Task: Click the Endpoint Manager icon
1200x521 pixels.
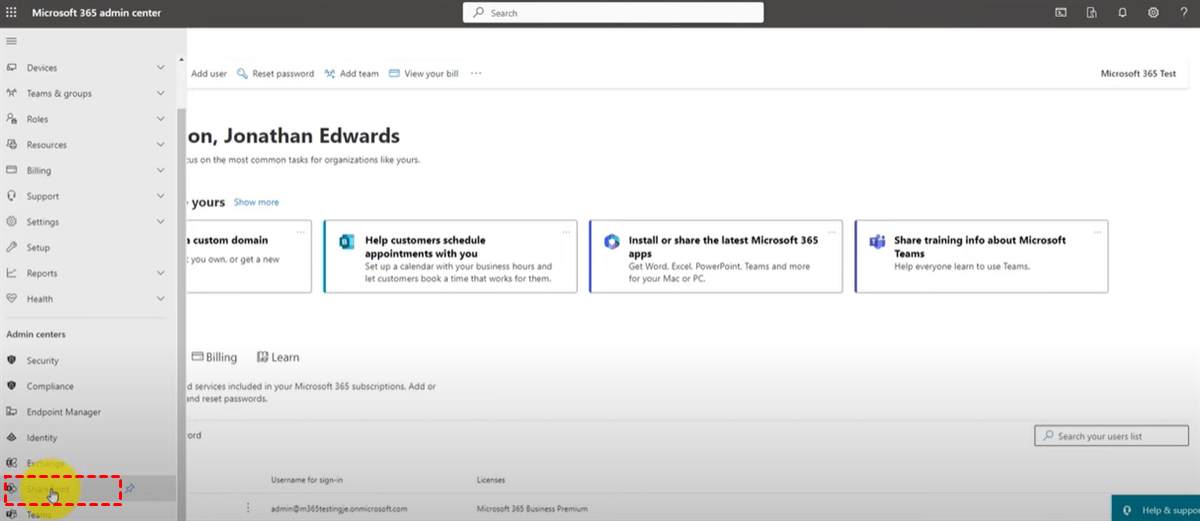Action: [x=12, y=412]
